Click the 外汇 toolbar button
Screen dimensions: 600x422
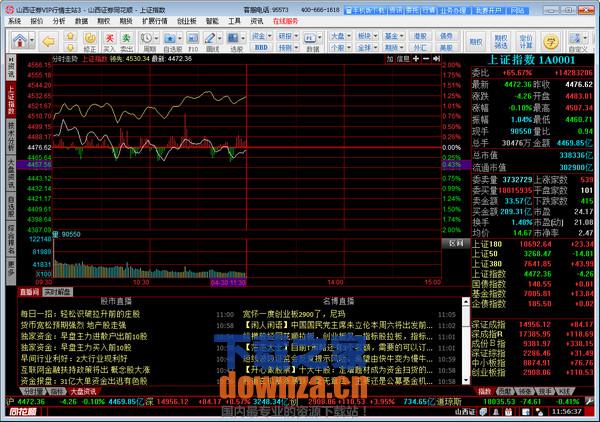pos(420,47)
